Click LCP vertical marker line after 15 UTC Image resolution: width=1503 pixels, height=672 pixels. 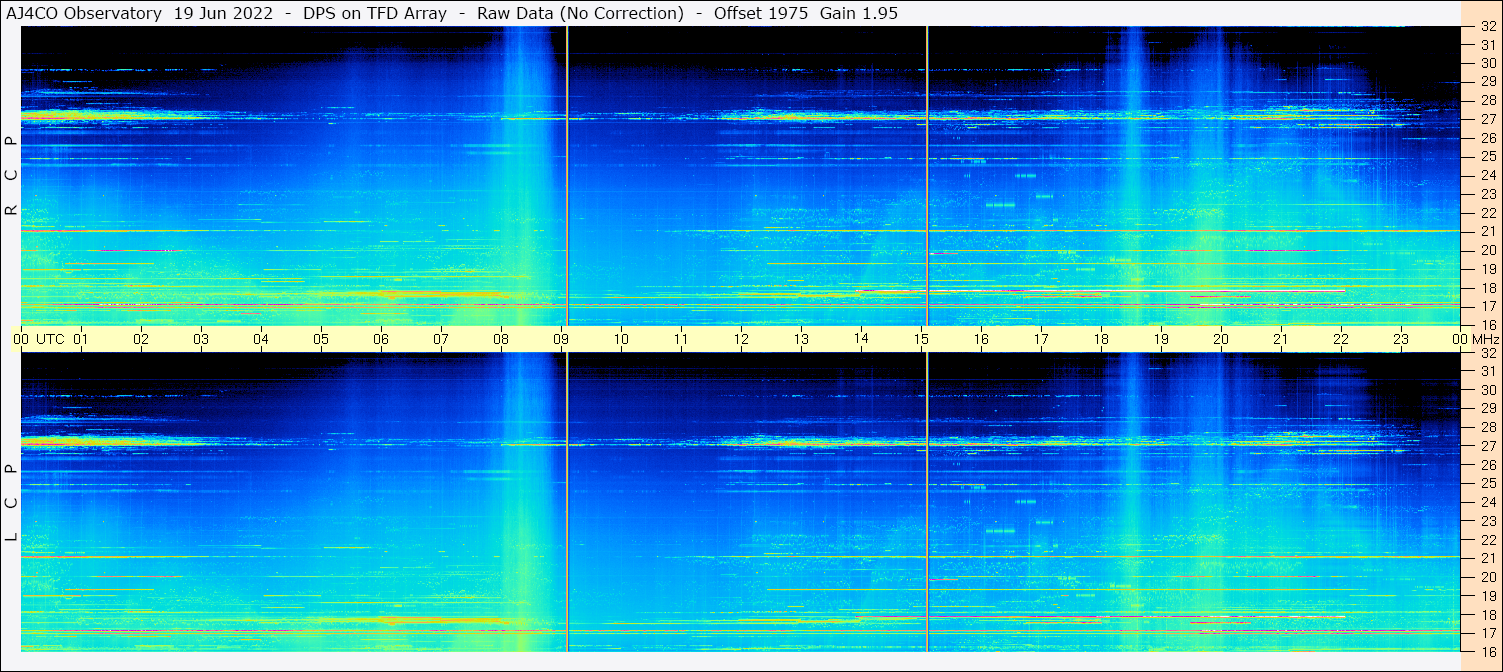(928, 503)
